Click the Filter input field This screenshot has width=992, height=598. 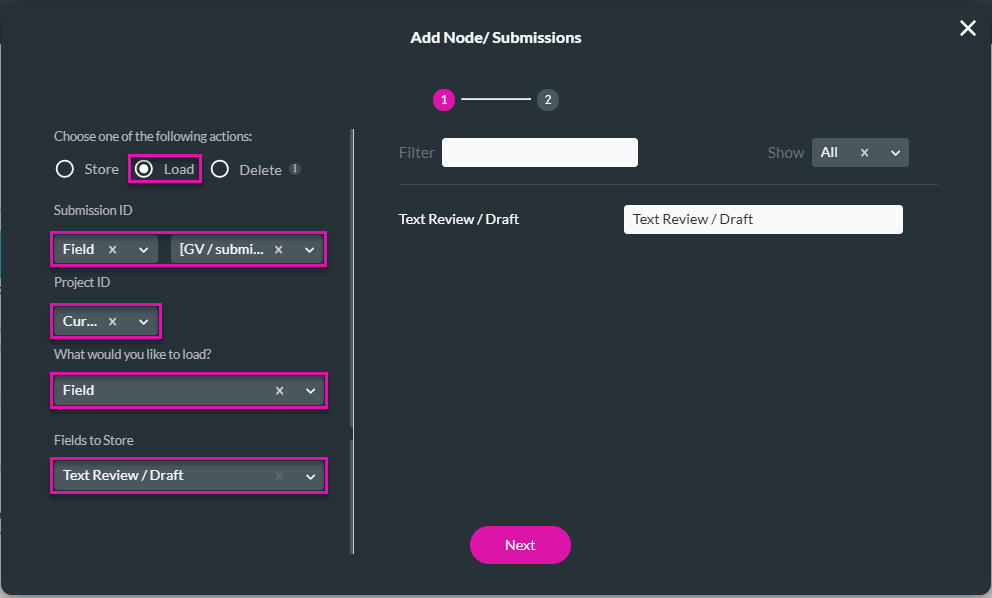point(539,152)
